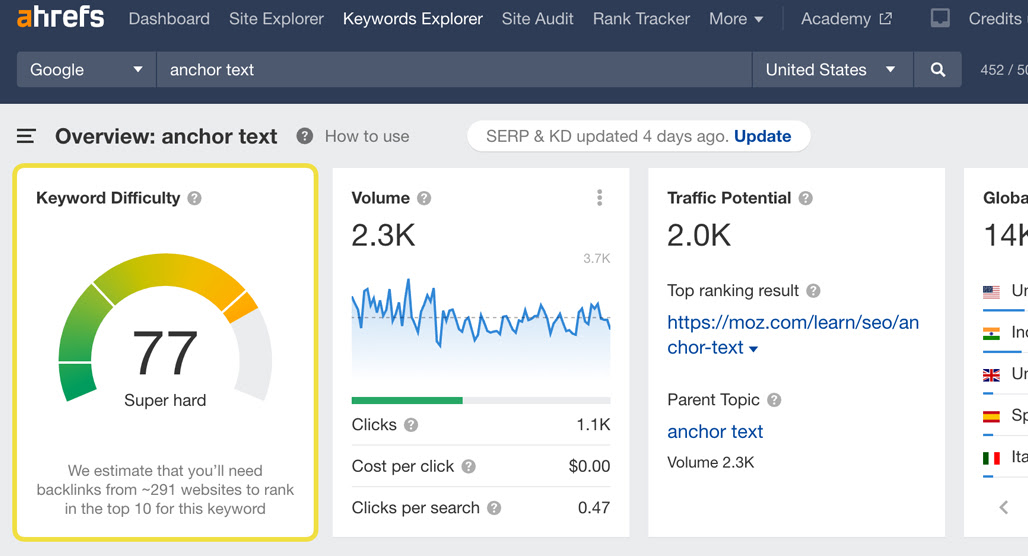
Task: Click the Volume help icon
Action: pyautogui.click(x=424, y=198)
